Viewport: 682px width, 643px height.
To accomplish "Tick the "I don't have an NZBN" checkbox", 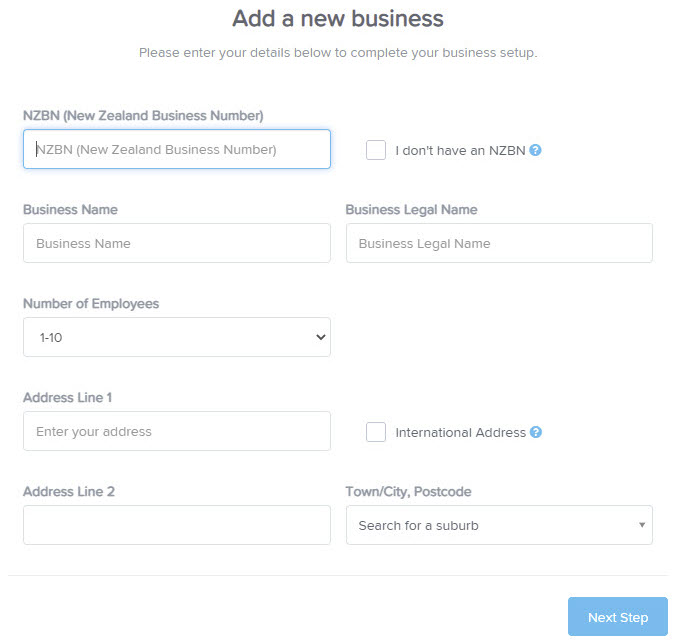I will (376, 150).
